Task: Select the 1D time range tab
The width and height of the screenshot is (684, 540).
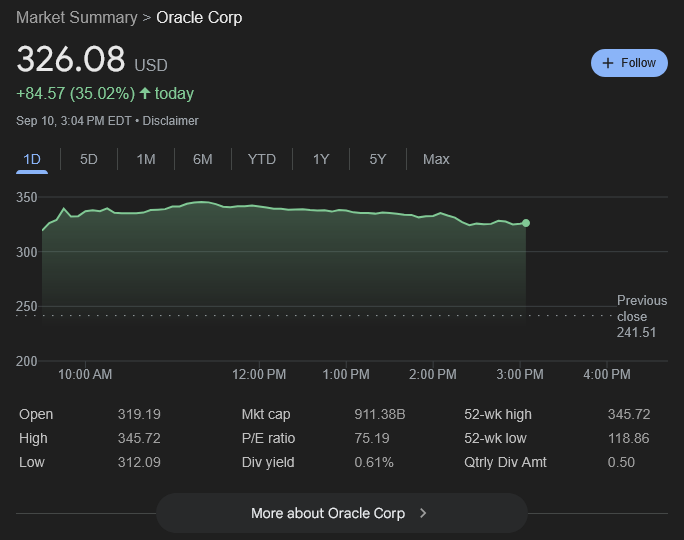Action: [32, 159]
